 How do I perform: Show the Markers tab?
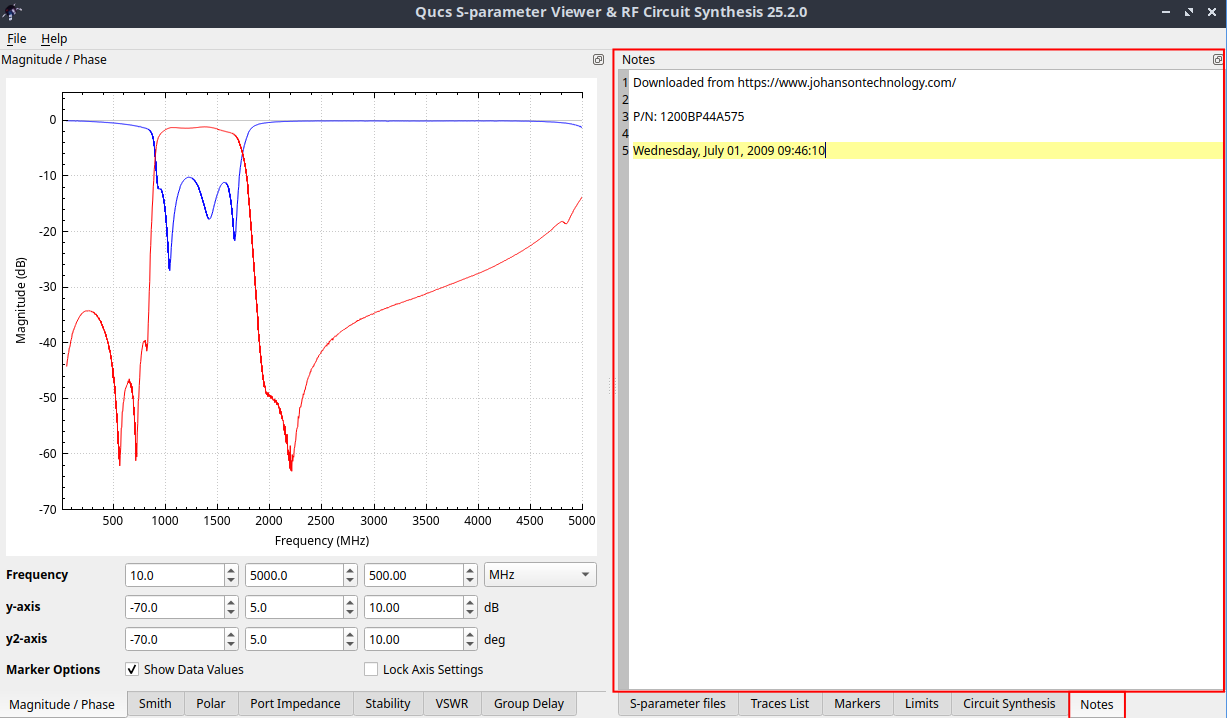coord(856,704)
